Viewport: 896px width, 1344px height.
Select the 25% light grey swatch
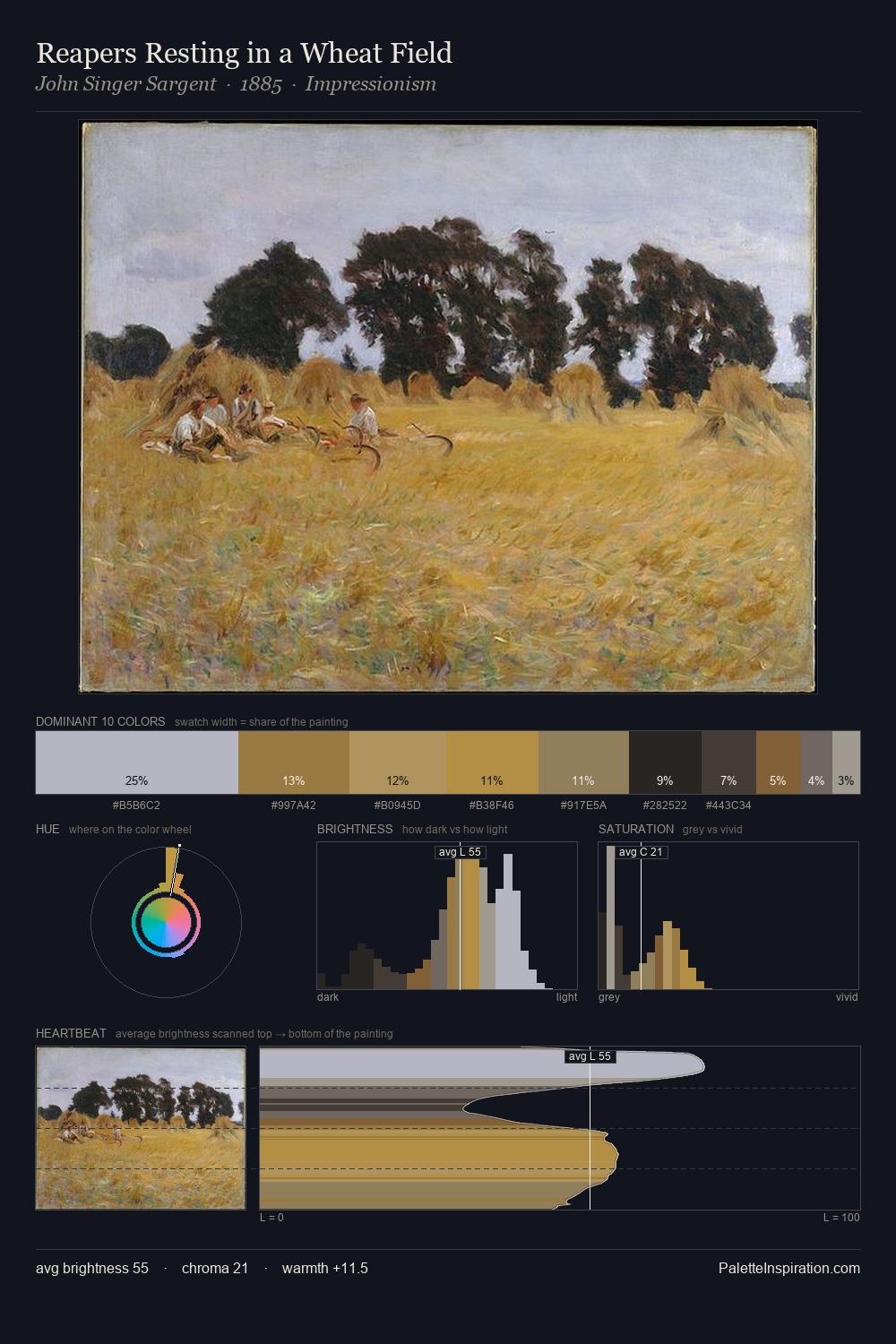(x=137, y=762)
